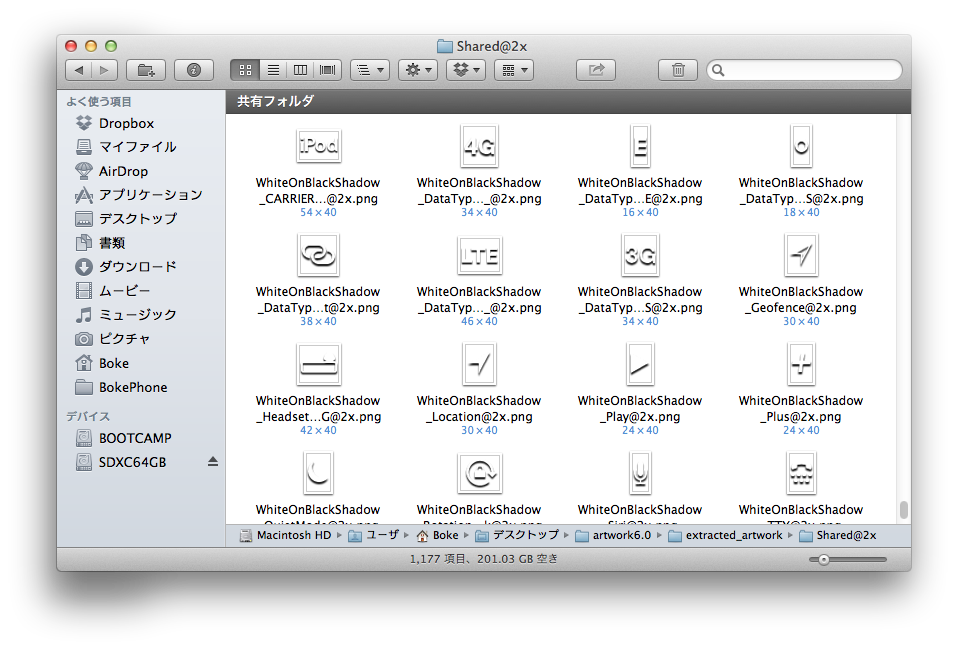Select the WhiteOnBlackShadow_Plus@2x.png file name
The height and width of the screenshot is (650, 968).
(x=801, y=409)
